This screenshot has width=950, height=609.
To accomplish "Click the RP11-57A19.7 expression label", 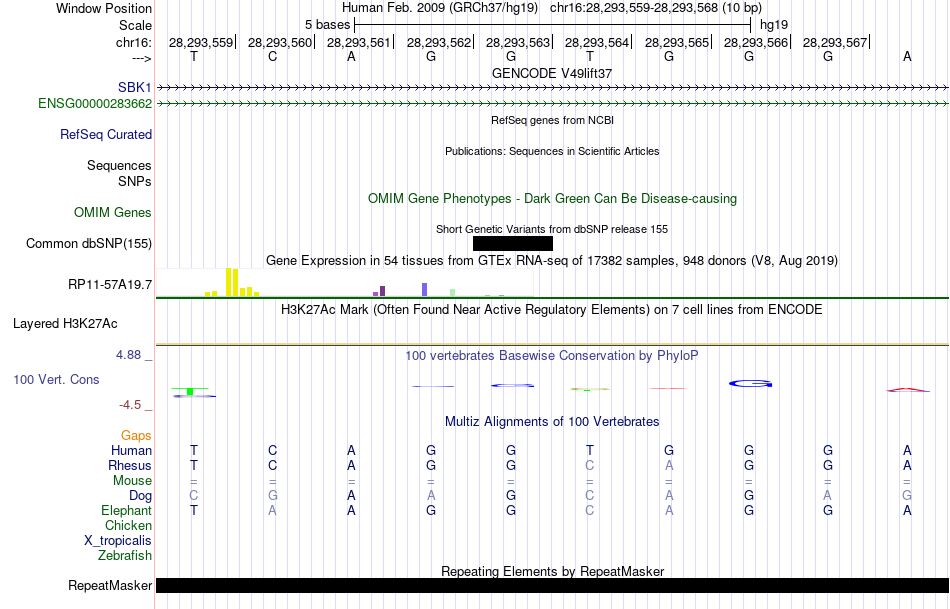I will click(x=110, y=284).
